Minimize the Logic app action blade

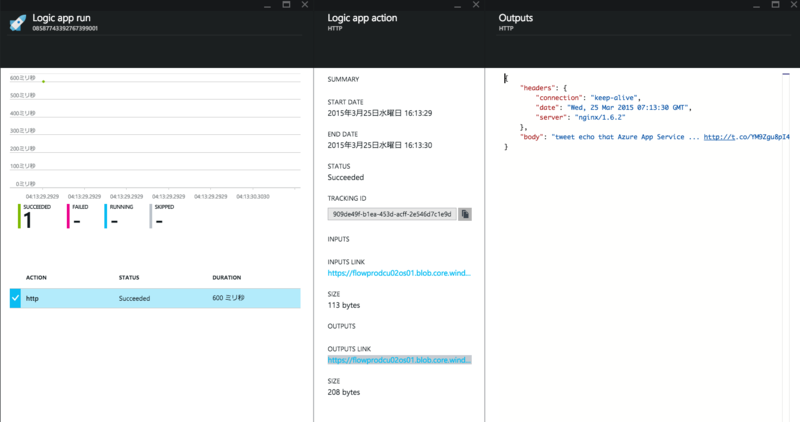coord(458,5)
